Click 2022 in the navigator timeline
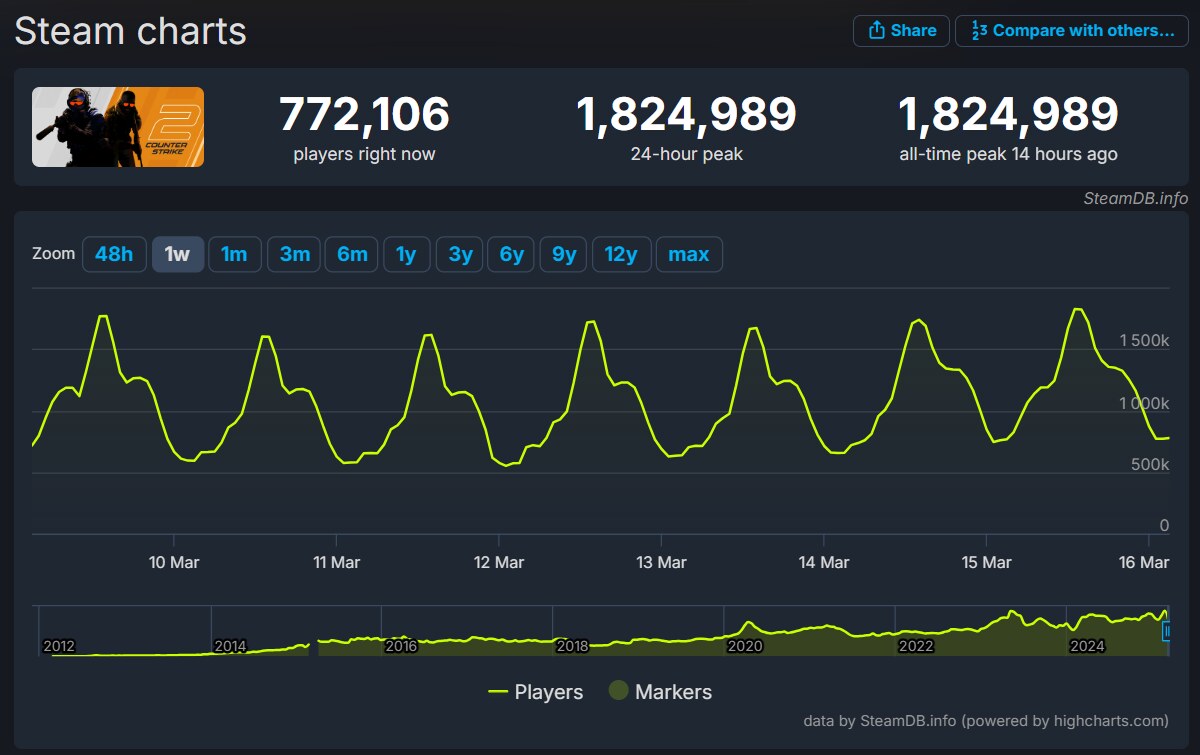The height and width of the screenshot is (755, 1200). 916,646
